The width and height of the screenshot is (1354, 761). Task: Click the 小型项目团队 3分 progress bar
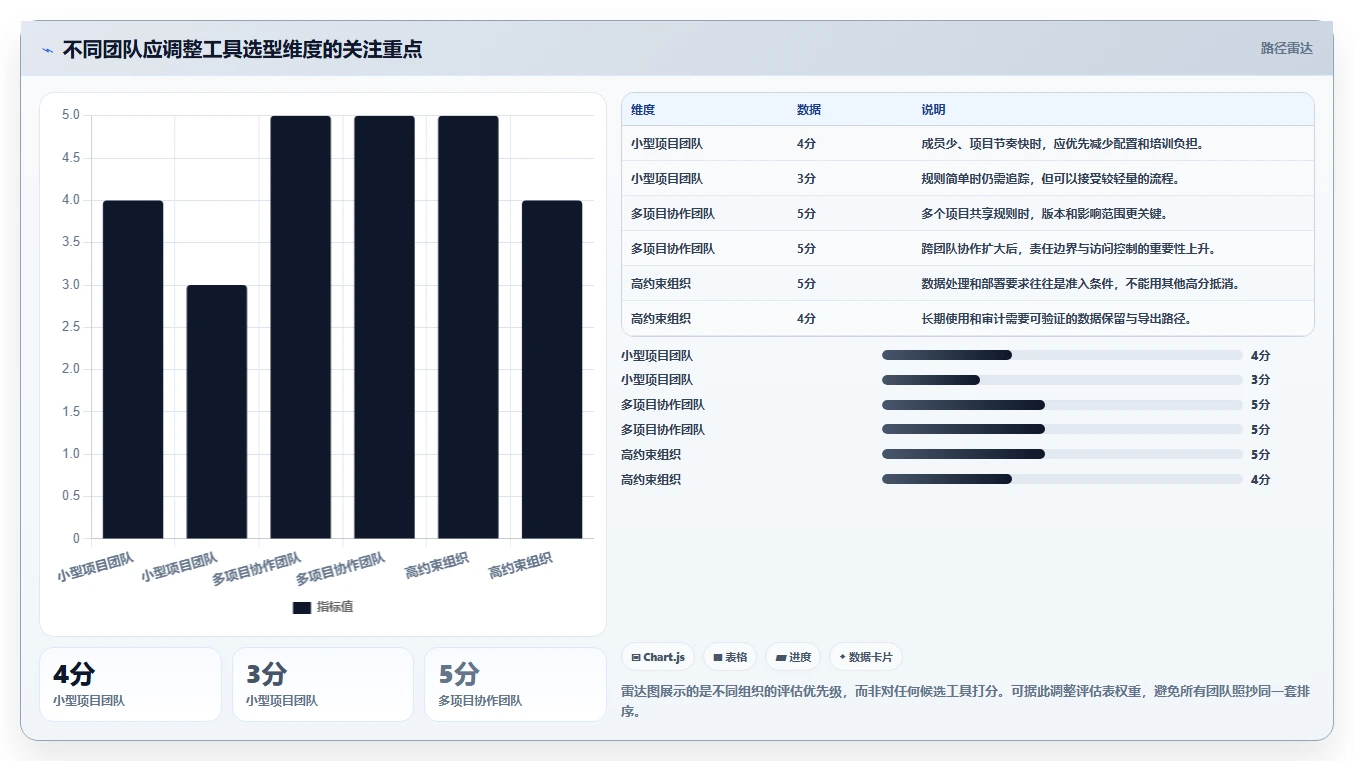tap(1062, 380)
